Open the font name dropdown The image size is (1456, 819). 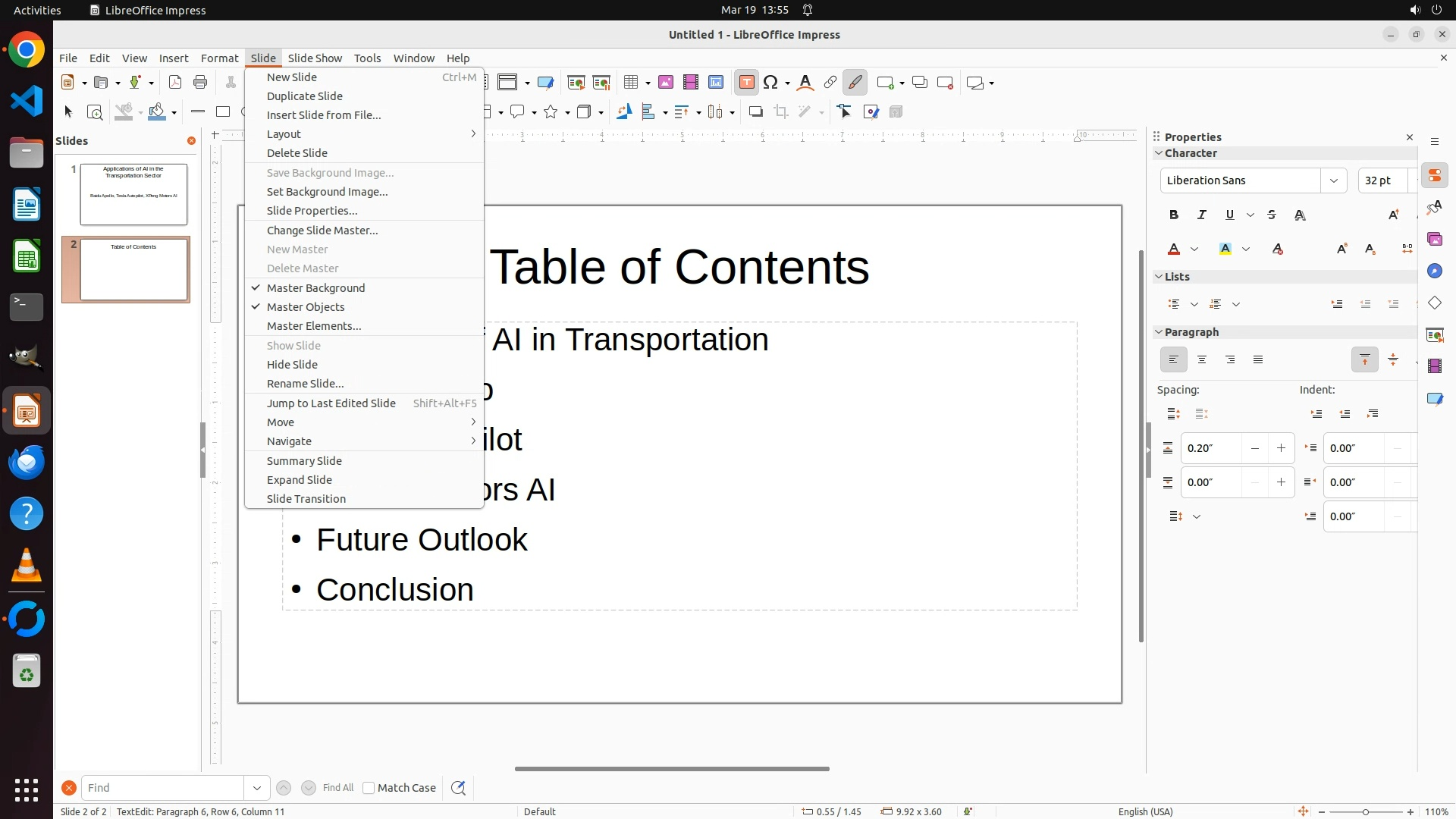(1333, 180)
